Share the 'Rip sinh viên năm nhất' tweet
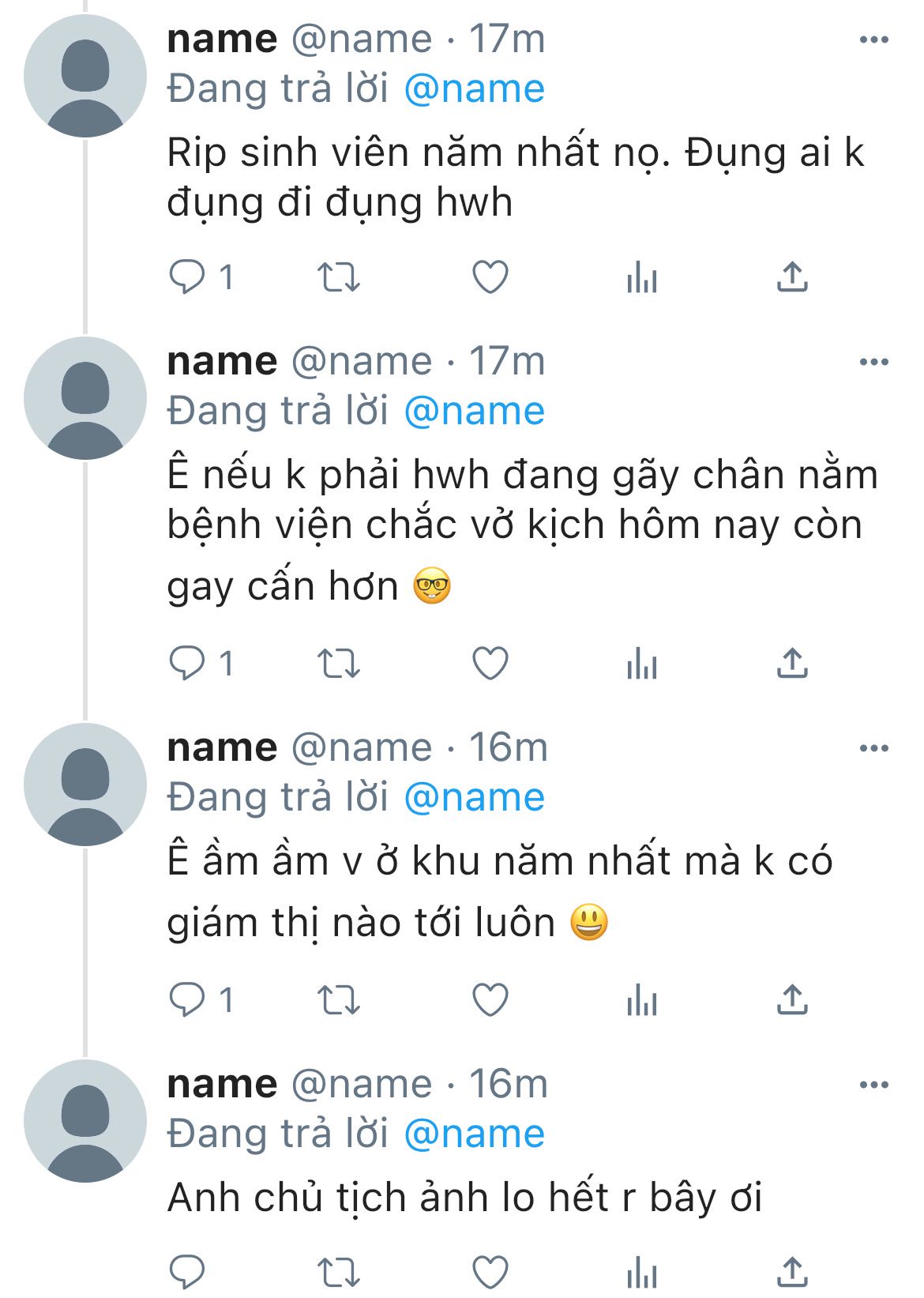 click(x=792, y=277)
